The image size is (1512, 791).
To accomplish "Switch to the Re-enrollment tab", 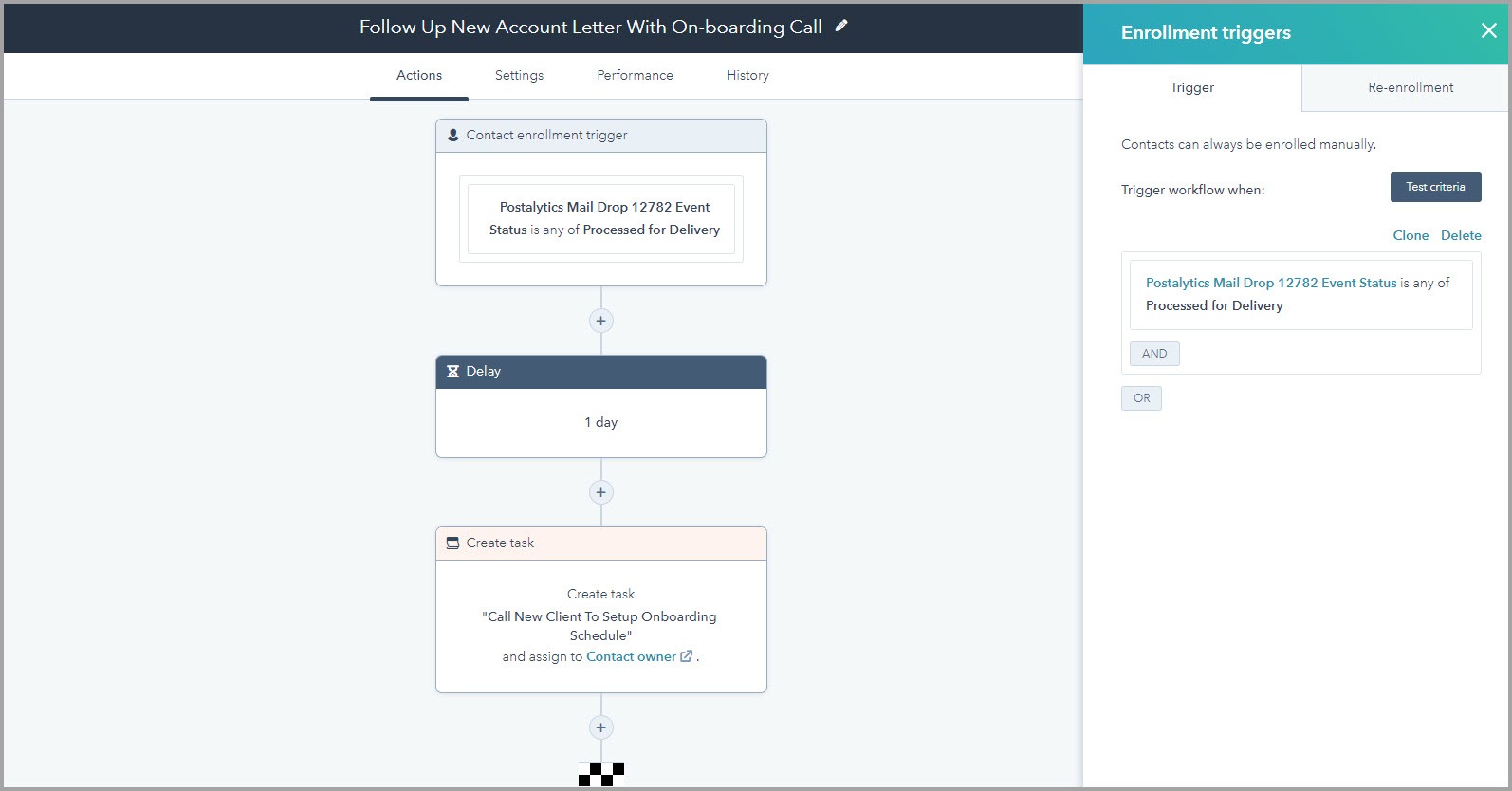I will pos(1406,87).
